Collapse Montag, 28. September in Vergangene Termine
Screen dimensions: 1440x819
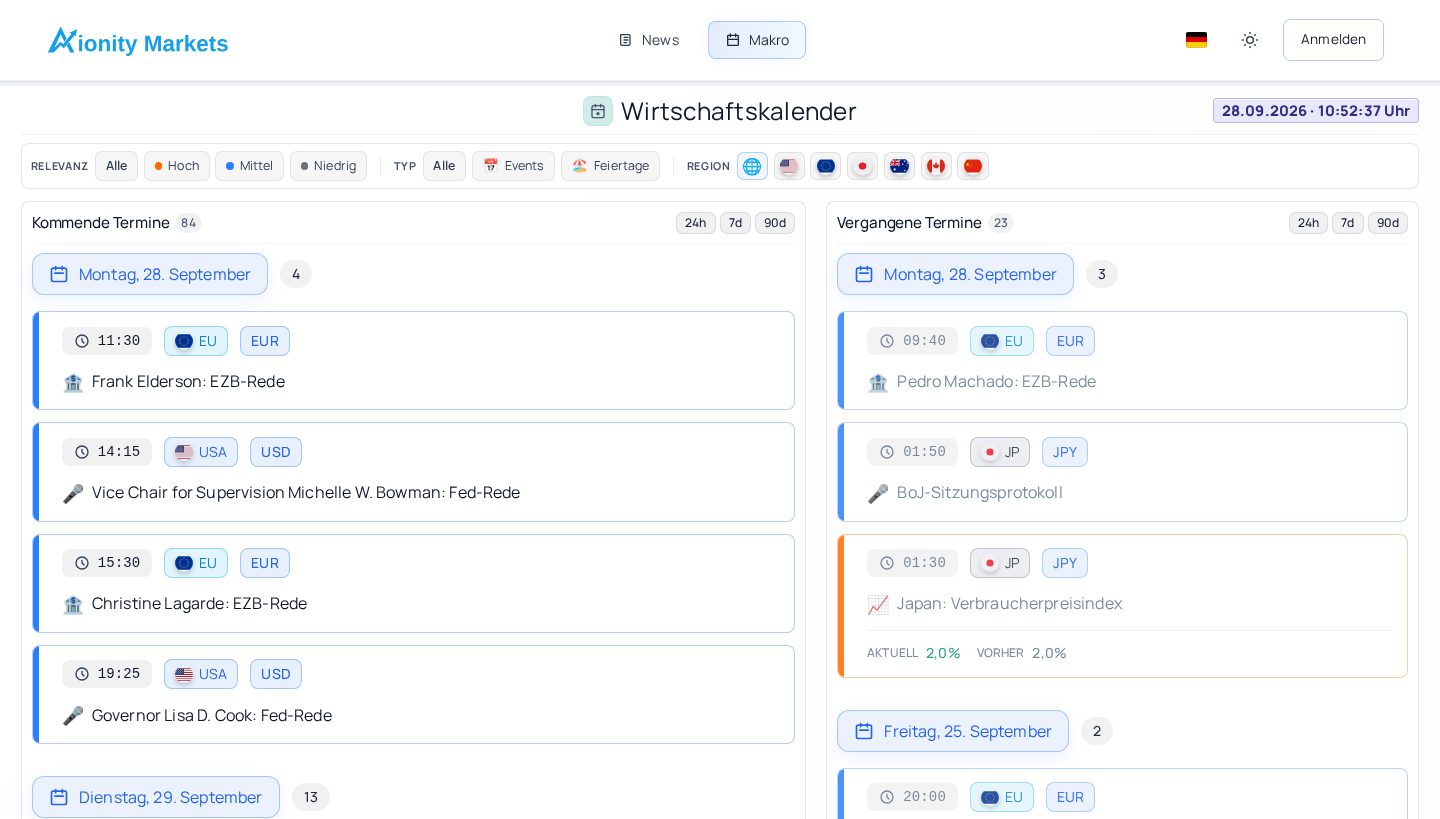click(x=955, y=274)
